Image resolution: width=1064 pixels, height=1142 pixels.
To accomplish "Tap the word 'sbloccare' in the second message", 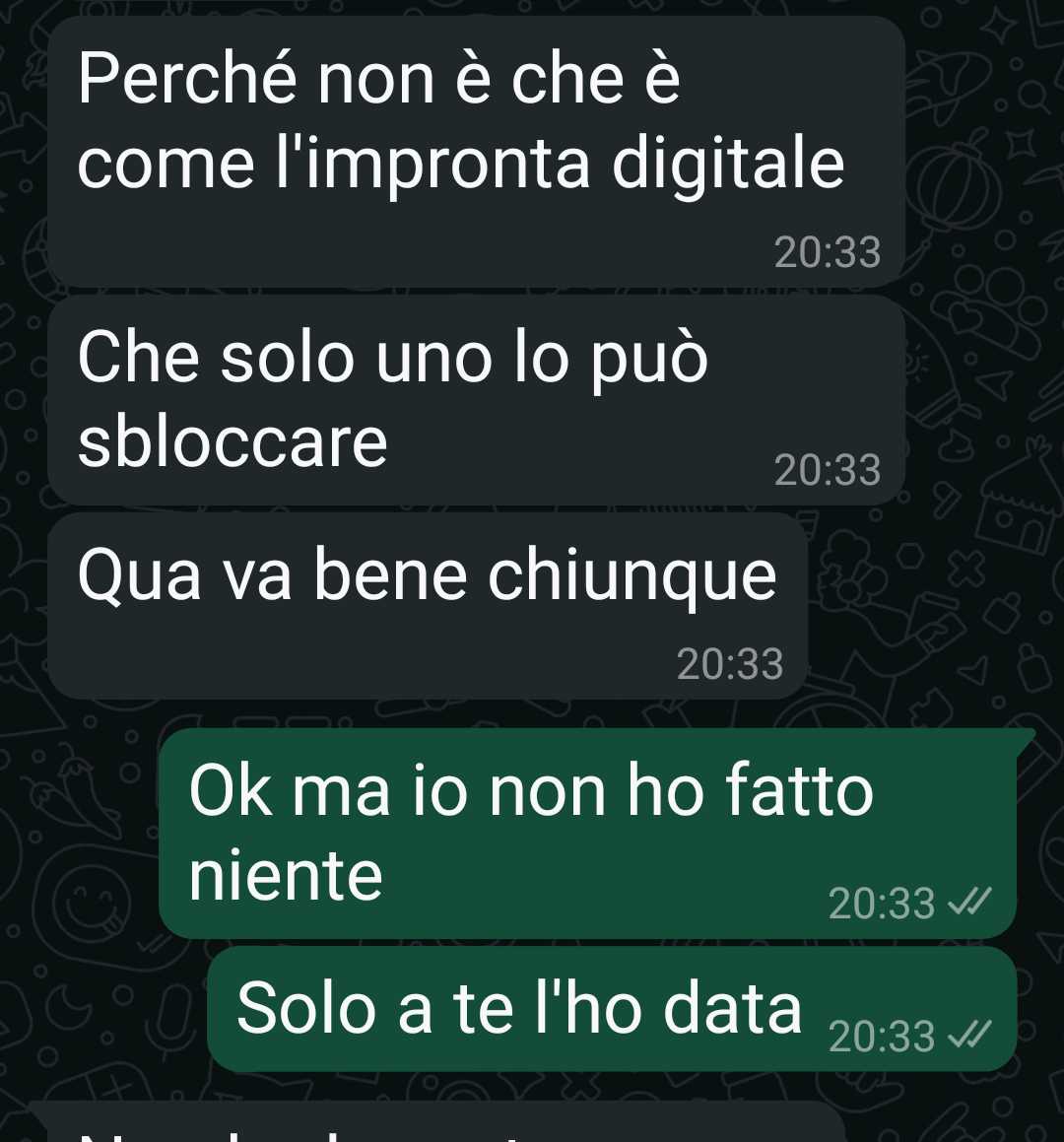I will [x=233, y=441].
